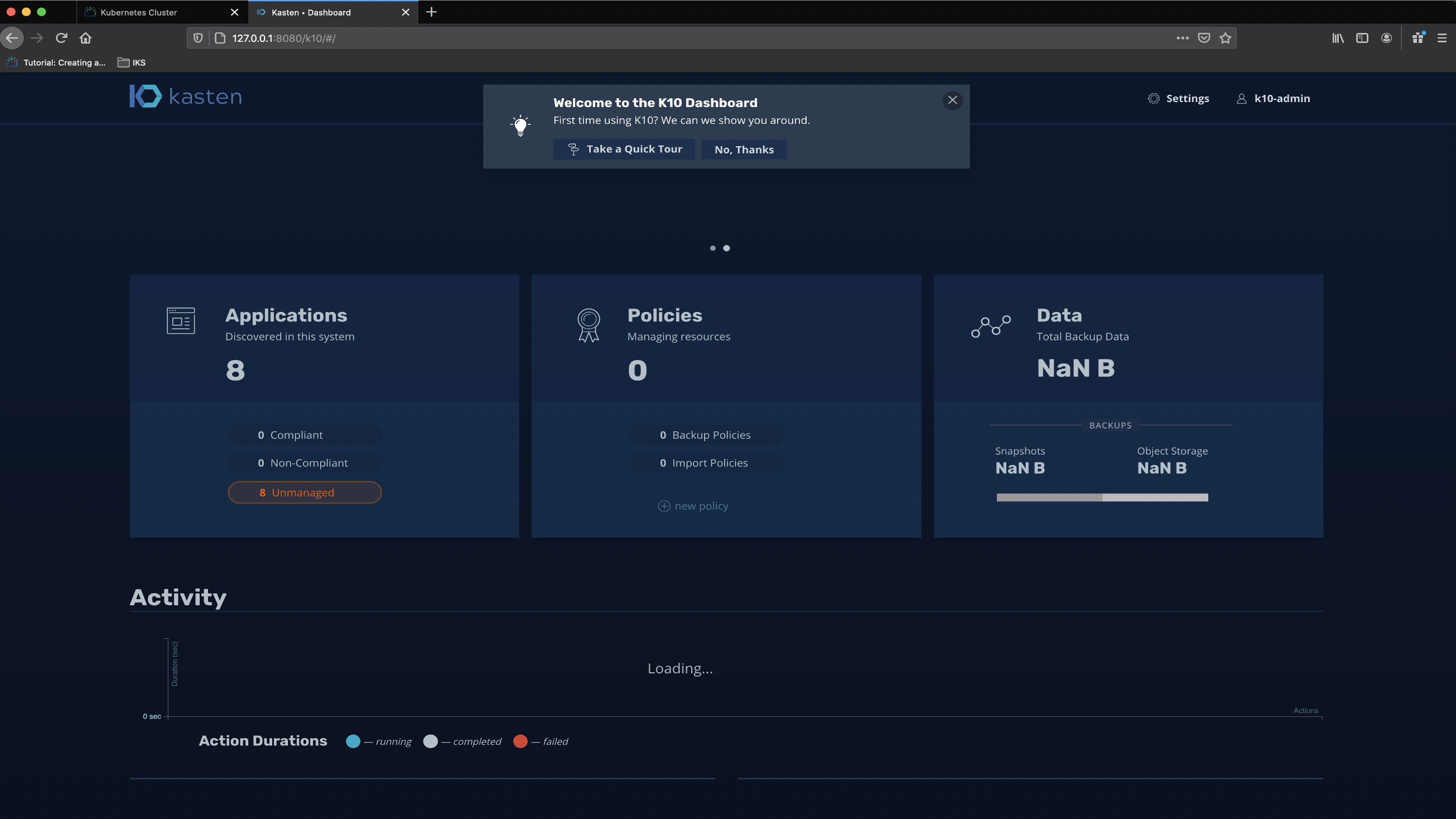
Task: Open Firefox account icon
Action: point(1386,38)
